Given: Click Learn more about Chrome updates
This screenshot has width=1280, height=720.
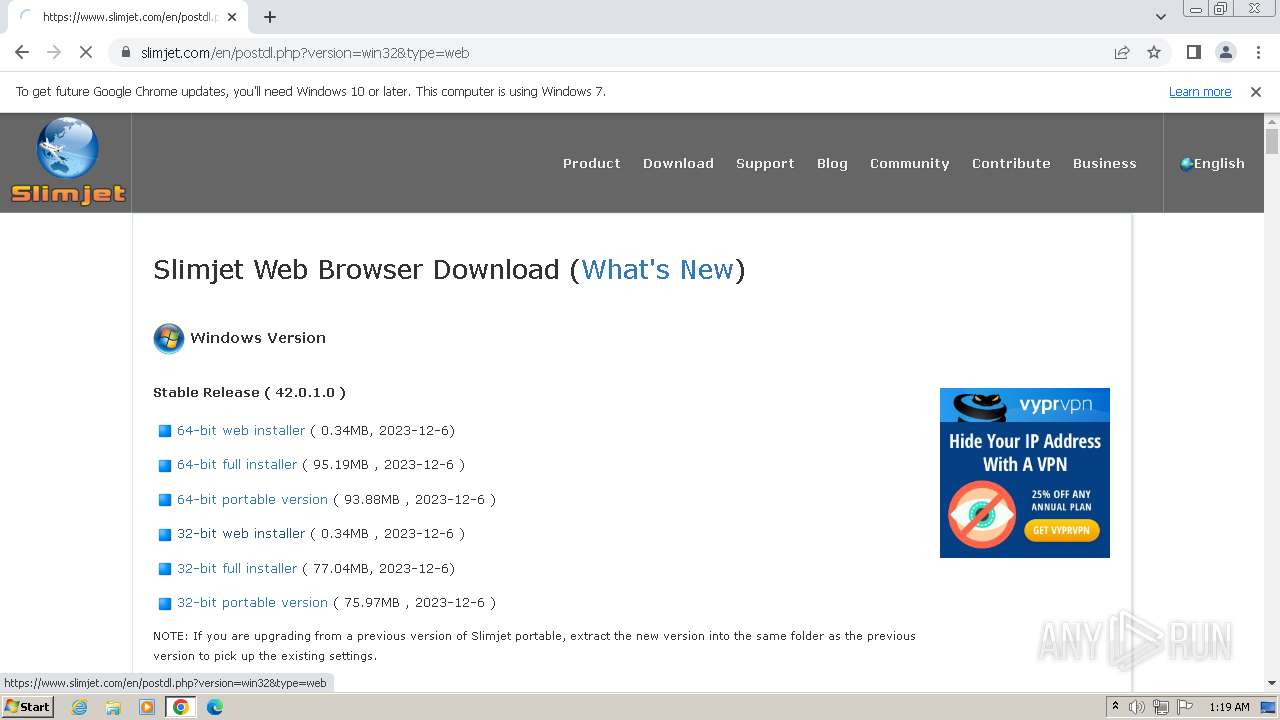Looking at the screenshot, I should click(x=1200, y=92).
